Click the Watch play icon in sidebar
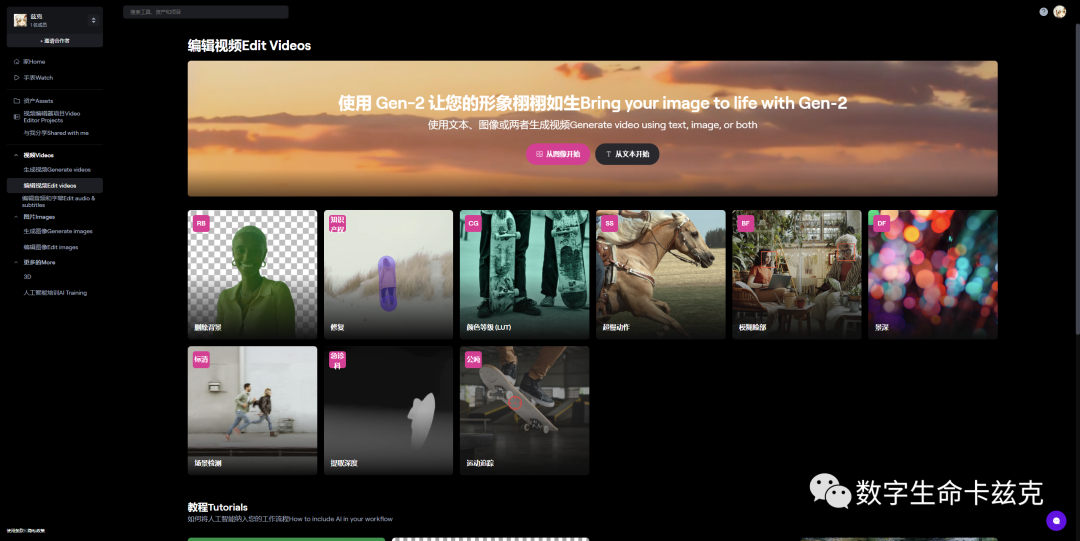 [16, 77]
